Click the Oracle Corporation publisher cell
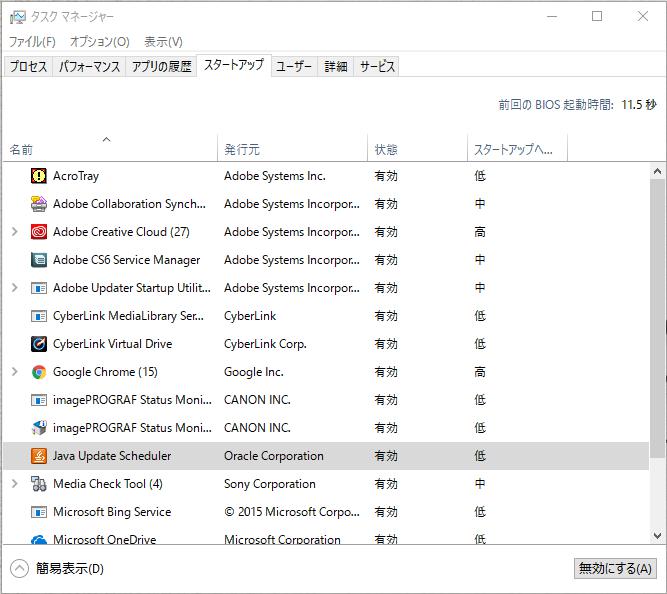This screenshot has height=594, width=667. pos(274,456)
